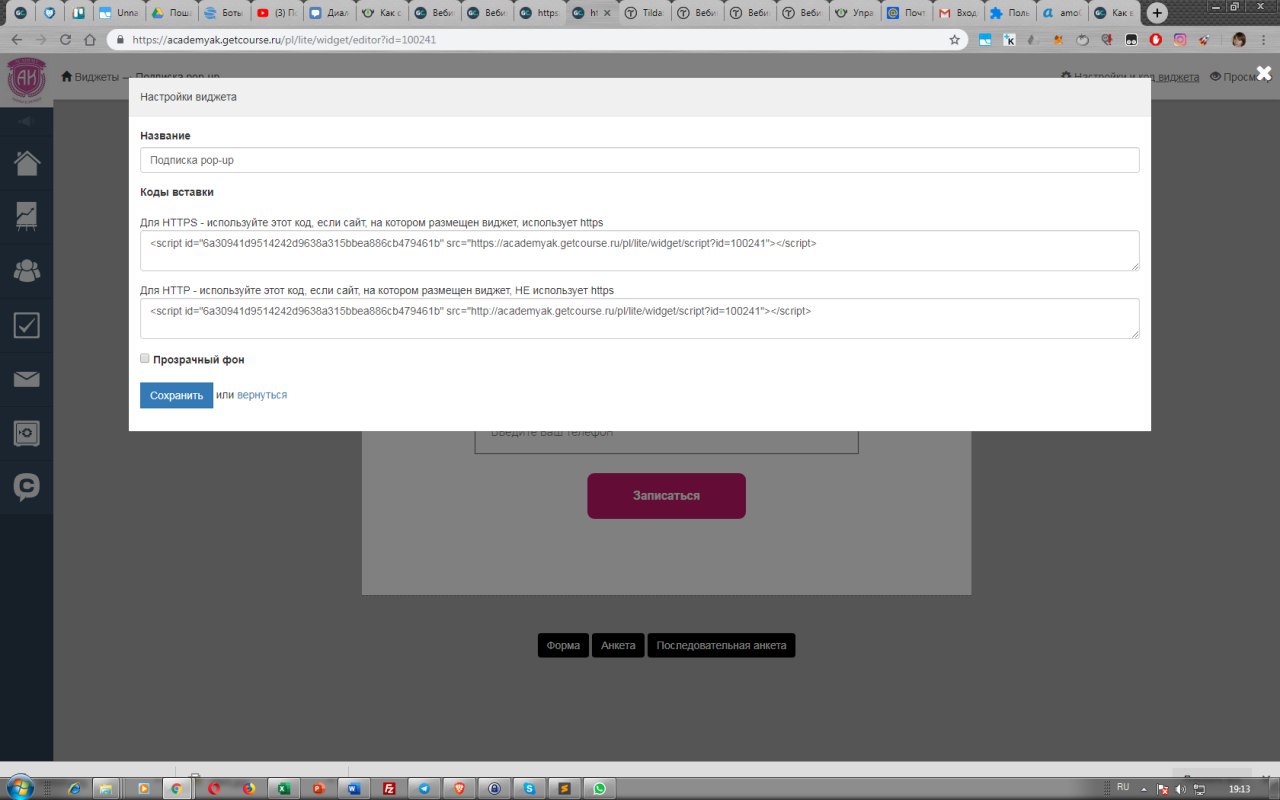The height and width of the screenshot is (800, 1280).
Task: Open the MetaMask fox extension icon
Action: coord(1058,40)
